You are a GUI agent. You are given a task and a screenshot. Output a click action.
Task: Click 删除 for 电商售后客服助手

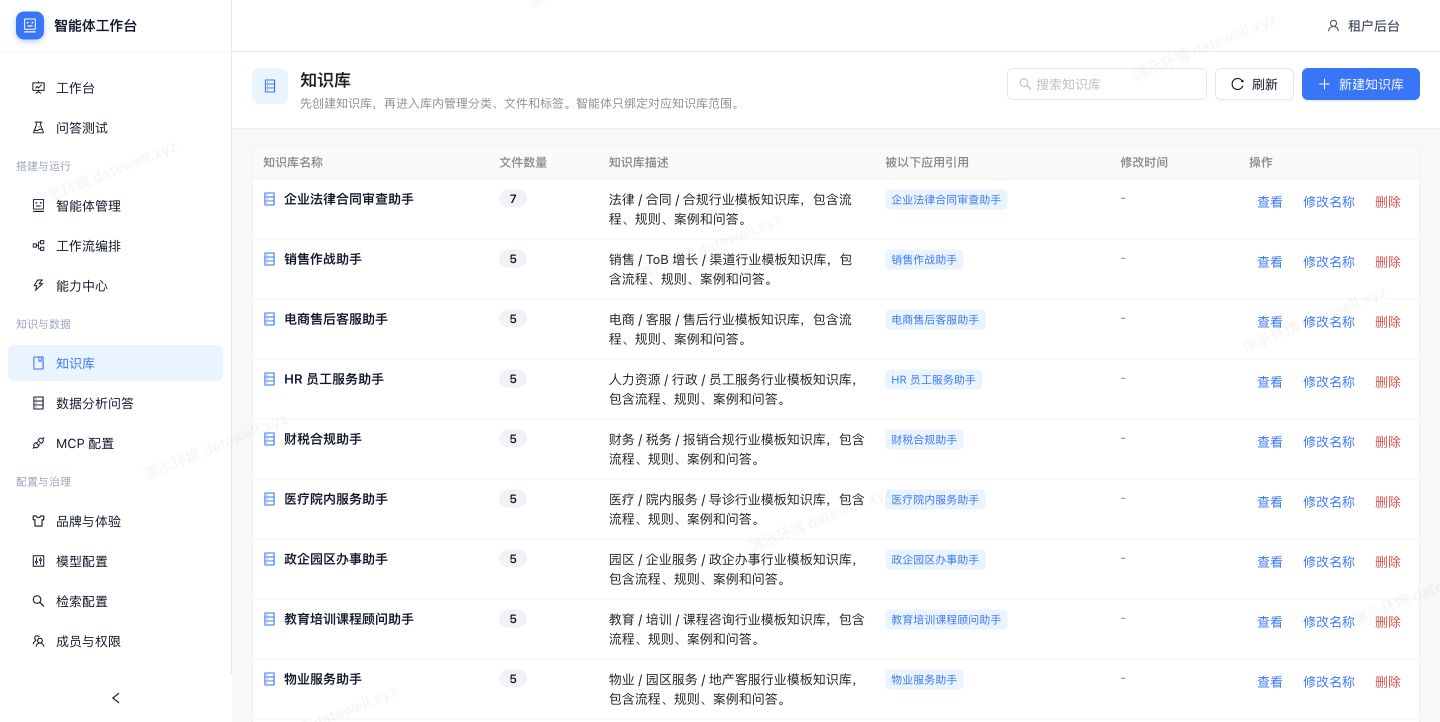click(x=1388, y=322)
